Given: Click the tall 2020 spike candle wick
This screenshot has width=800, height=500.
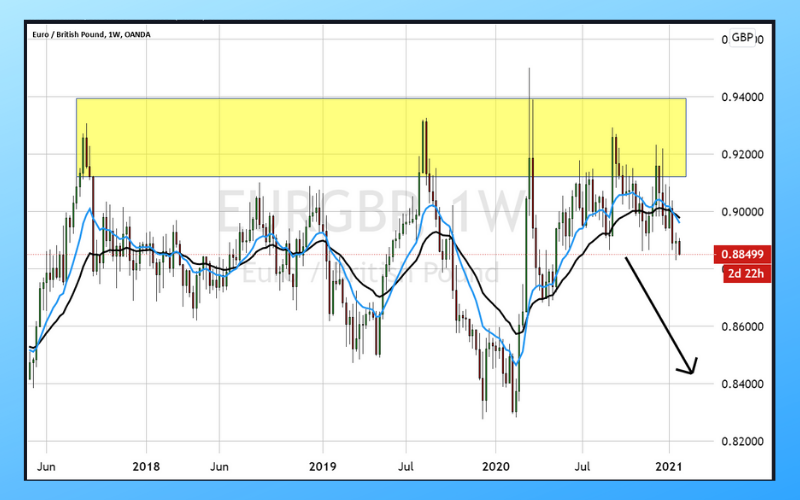Looking at the screenshot, I should tap(528, 100).
